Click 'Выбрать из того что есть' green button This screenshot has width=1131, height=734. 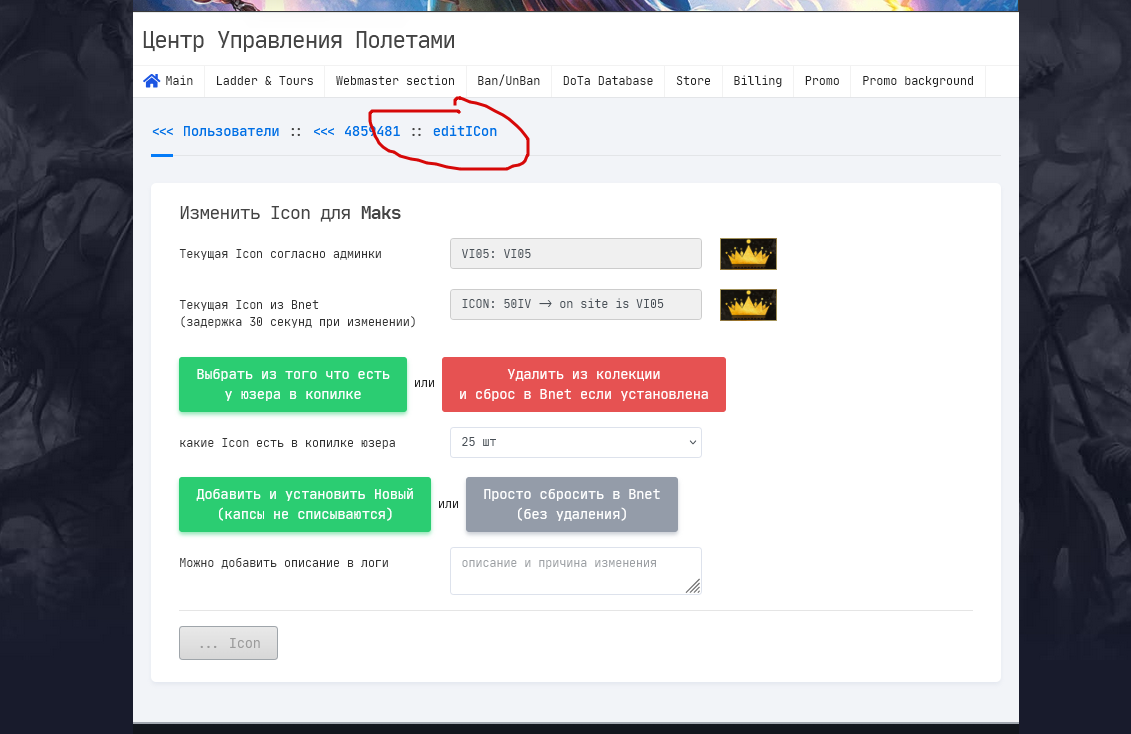pos(293,384)
